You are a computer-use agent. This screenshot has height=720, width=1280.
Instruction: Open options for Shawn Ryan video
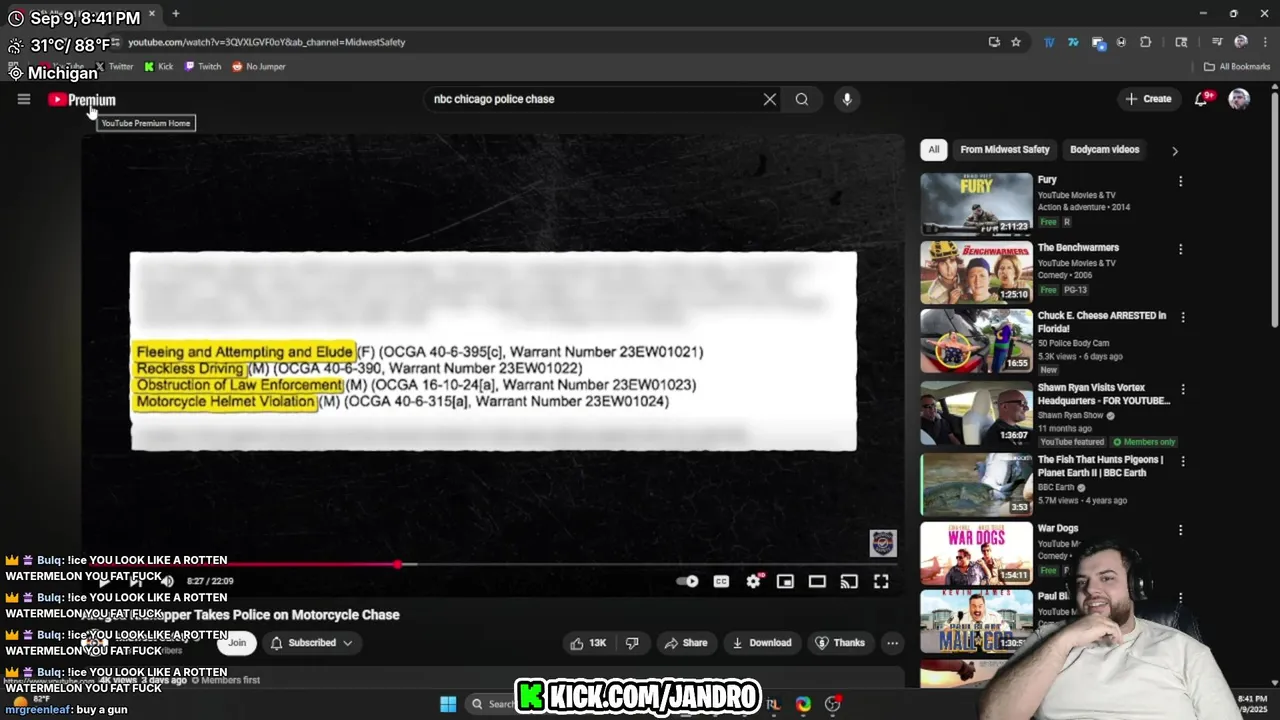click(1183, 389)
